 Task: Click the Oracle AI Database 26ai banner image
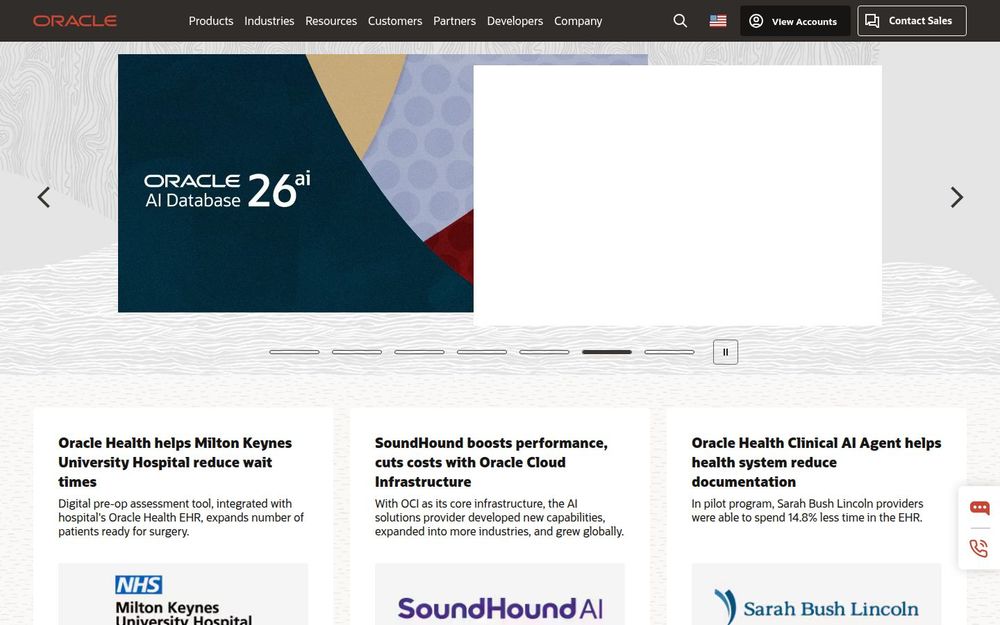pyautogui.click(x=295, y=183)
